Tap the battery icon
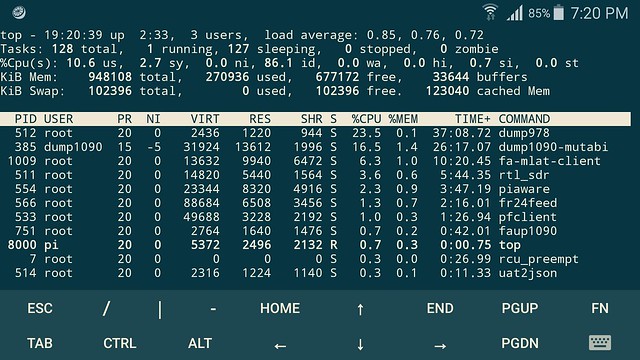The image size is (640, 360). (x=559, y=13)
